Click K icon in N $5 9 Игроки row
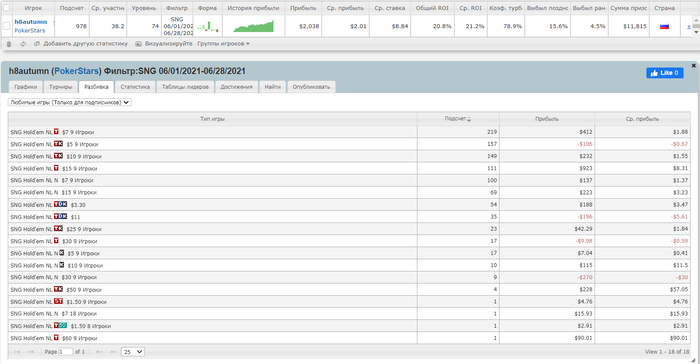Image resolution: width=700 pixels, height=364 pixels. click(x=62, y=253)
